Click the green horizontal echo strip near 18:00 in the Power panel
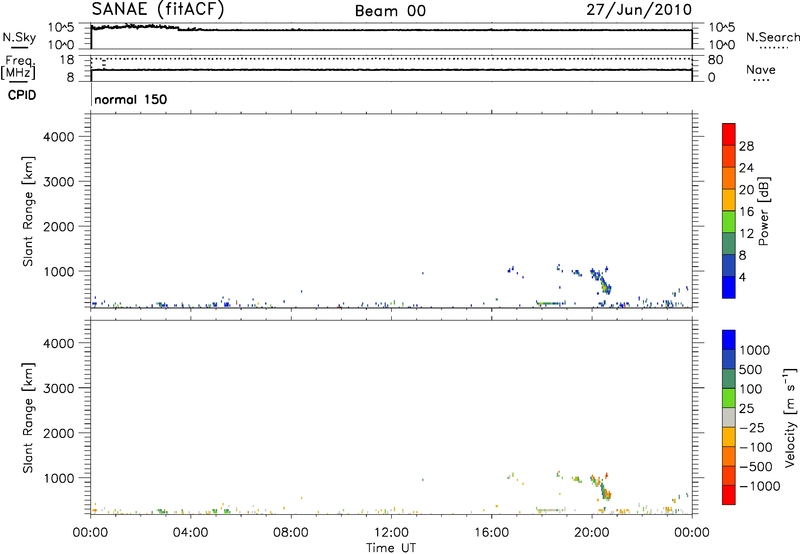The image size is (800, 554). click(x=550, y=303)
